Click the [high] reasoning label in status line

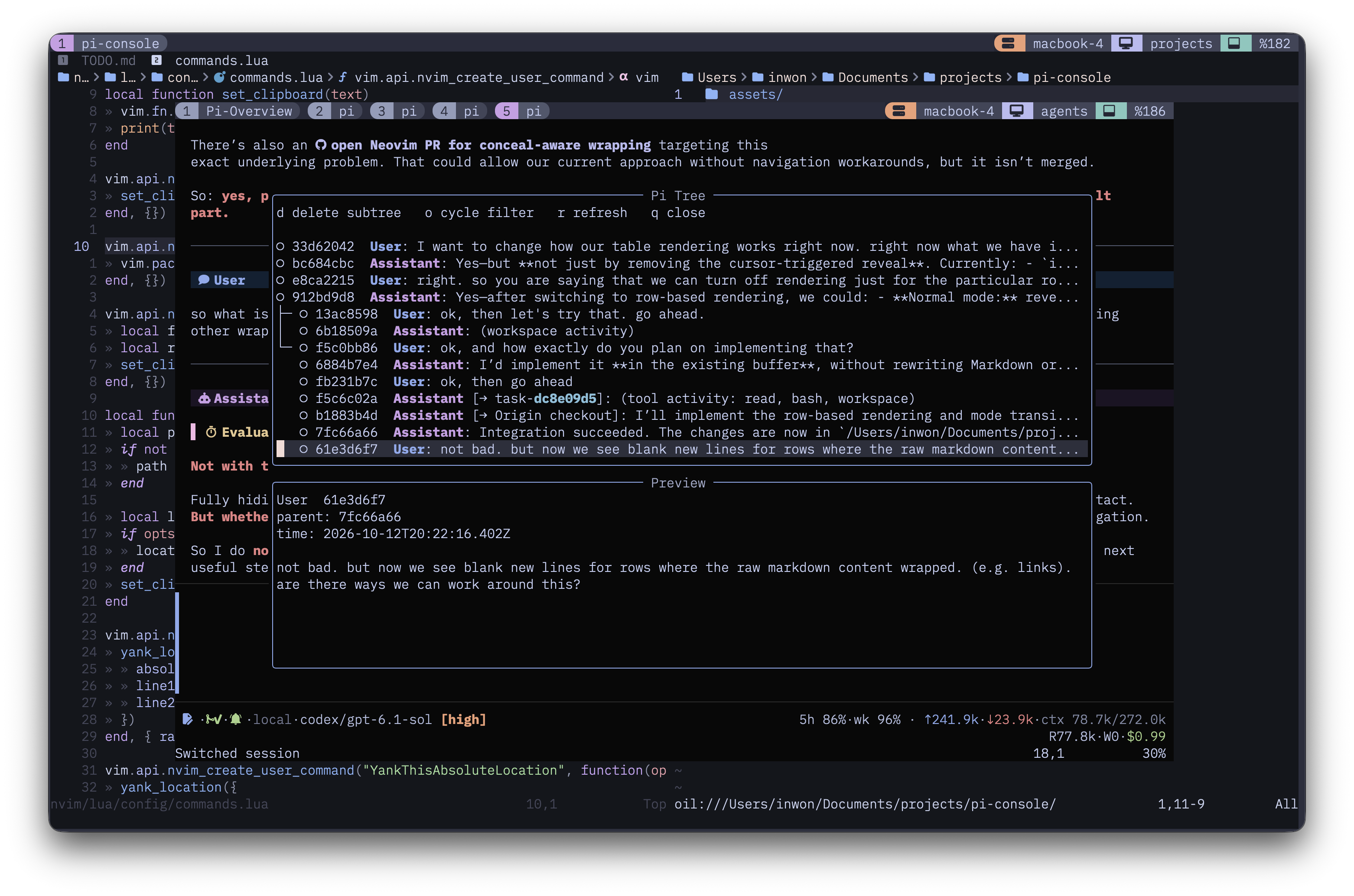click(x=463, y=719)
